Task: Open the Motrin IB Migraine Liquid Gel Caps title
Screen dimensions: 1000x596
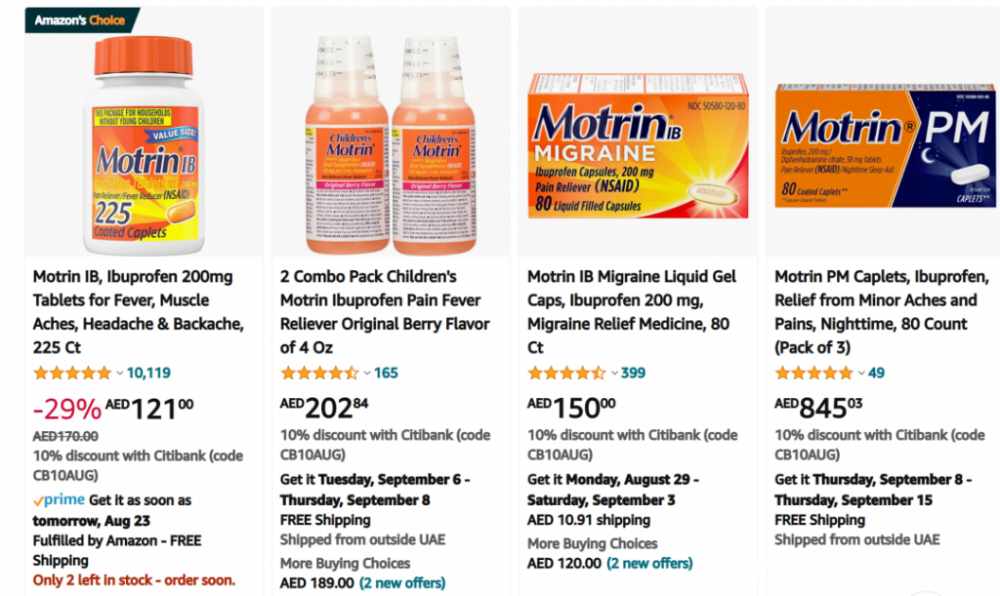Action: [x=632, y=312]
